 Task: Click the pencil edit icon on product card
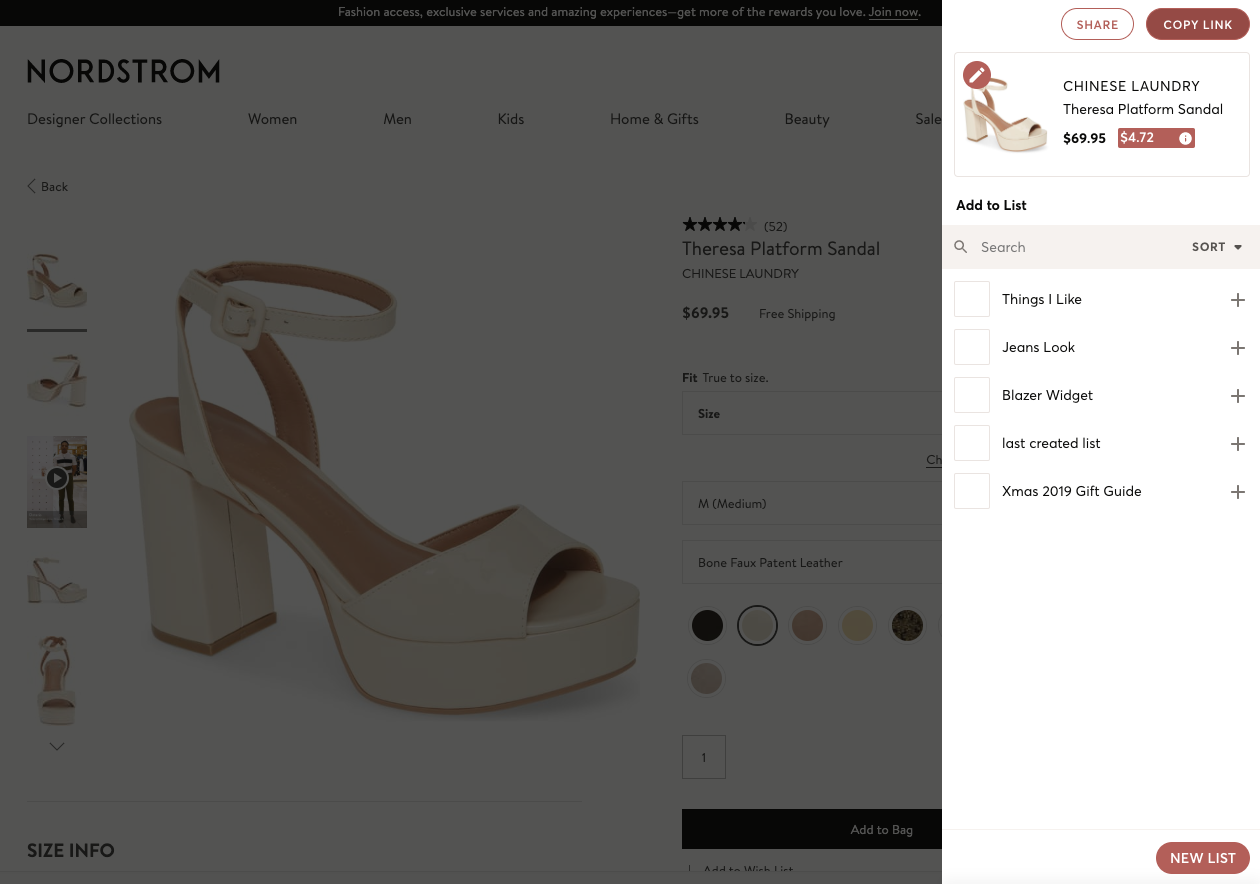977,75
